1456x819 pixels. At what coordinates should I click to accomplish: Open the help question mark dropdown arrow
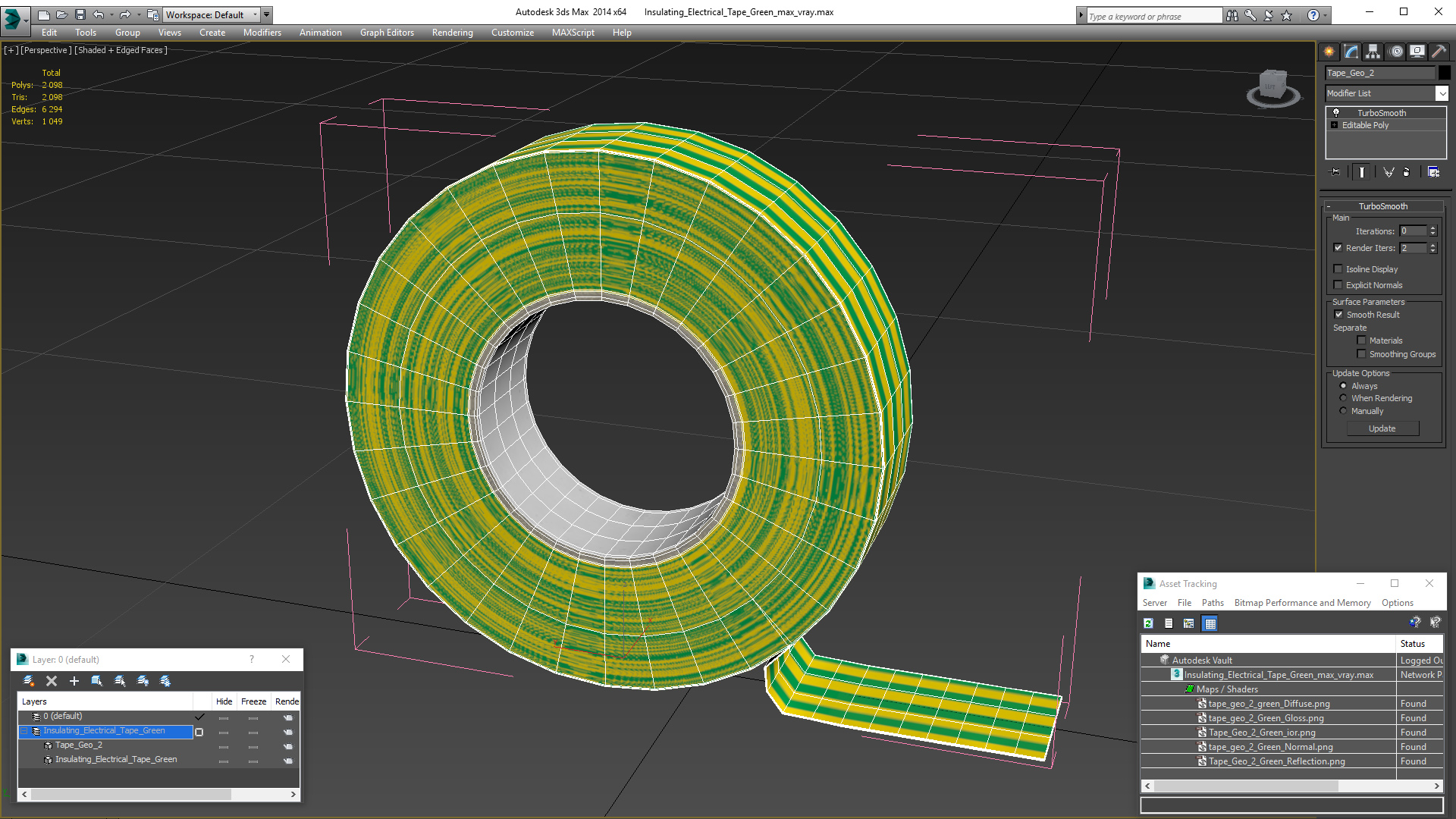pos(1326,15)
